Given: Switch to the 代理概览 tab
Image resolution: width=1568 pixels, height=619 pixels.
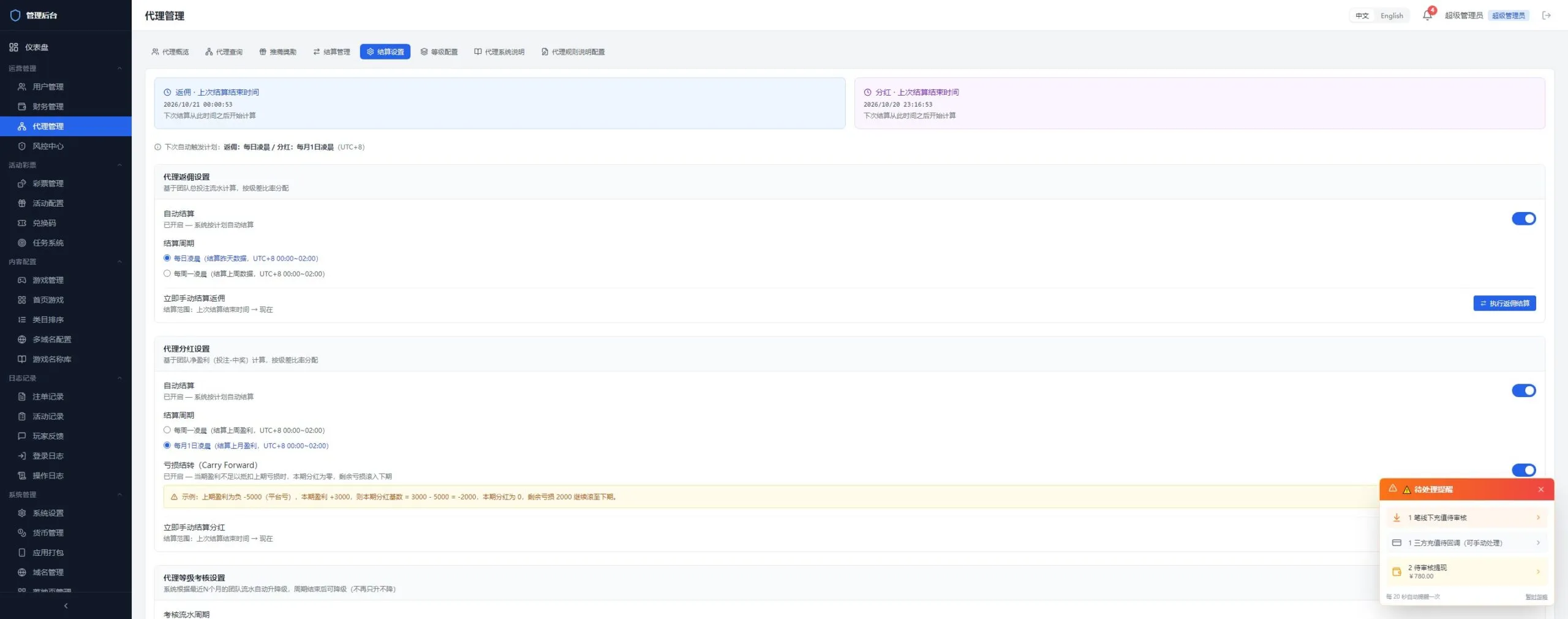Looking at the screenshot, I should point(170,52).
